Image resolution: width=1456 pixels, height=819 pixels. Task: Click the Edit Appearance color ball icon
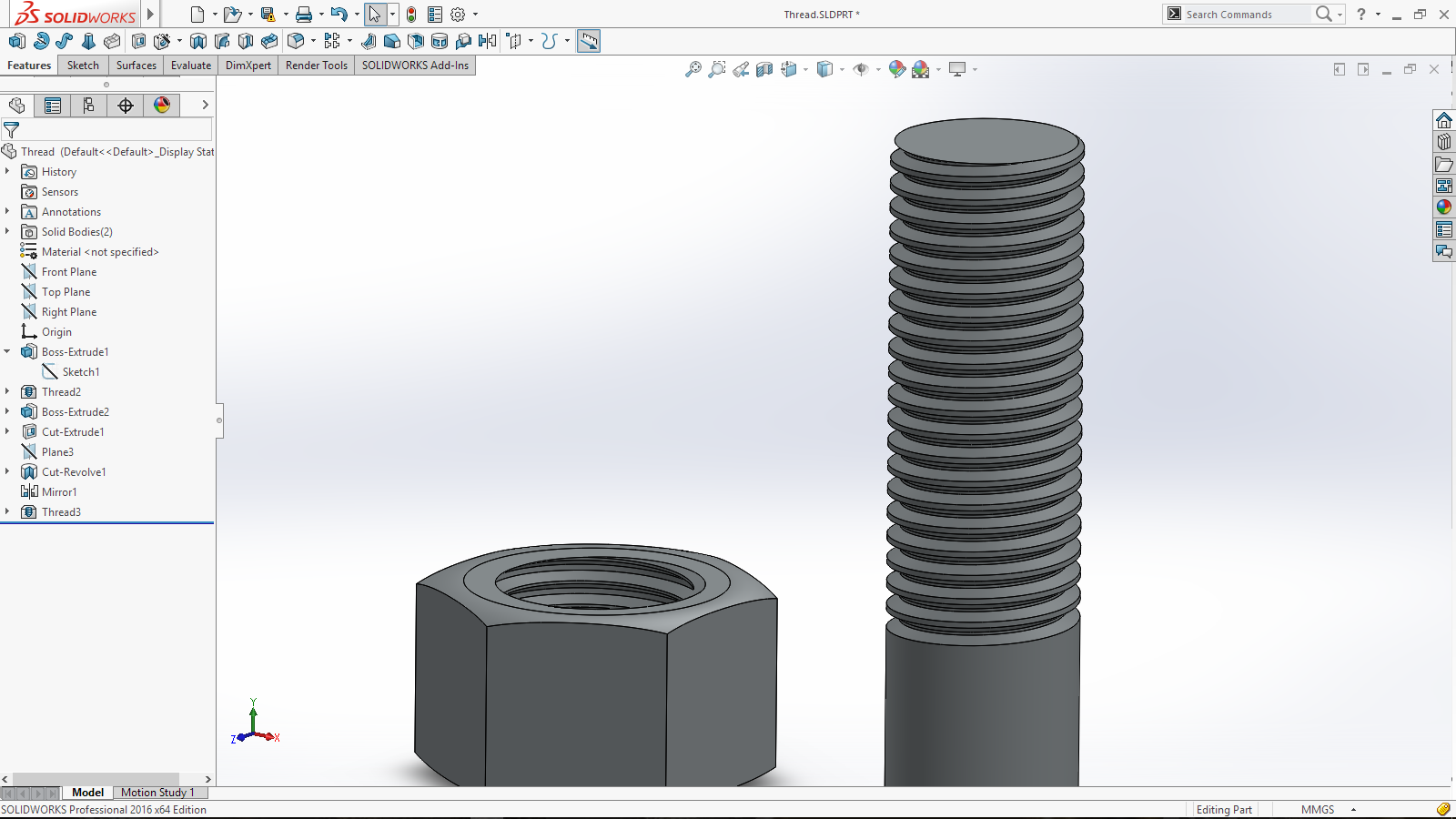pyautogui.click(x=896, y=69)
